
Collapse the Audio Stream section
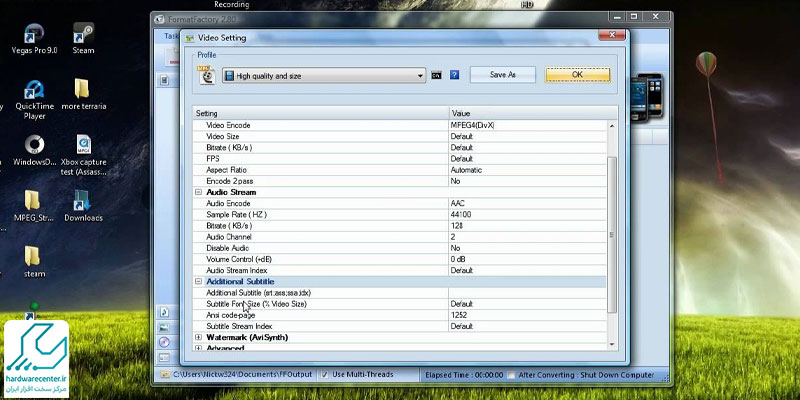point(198,192)
